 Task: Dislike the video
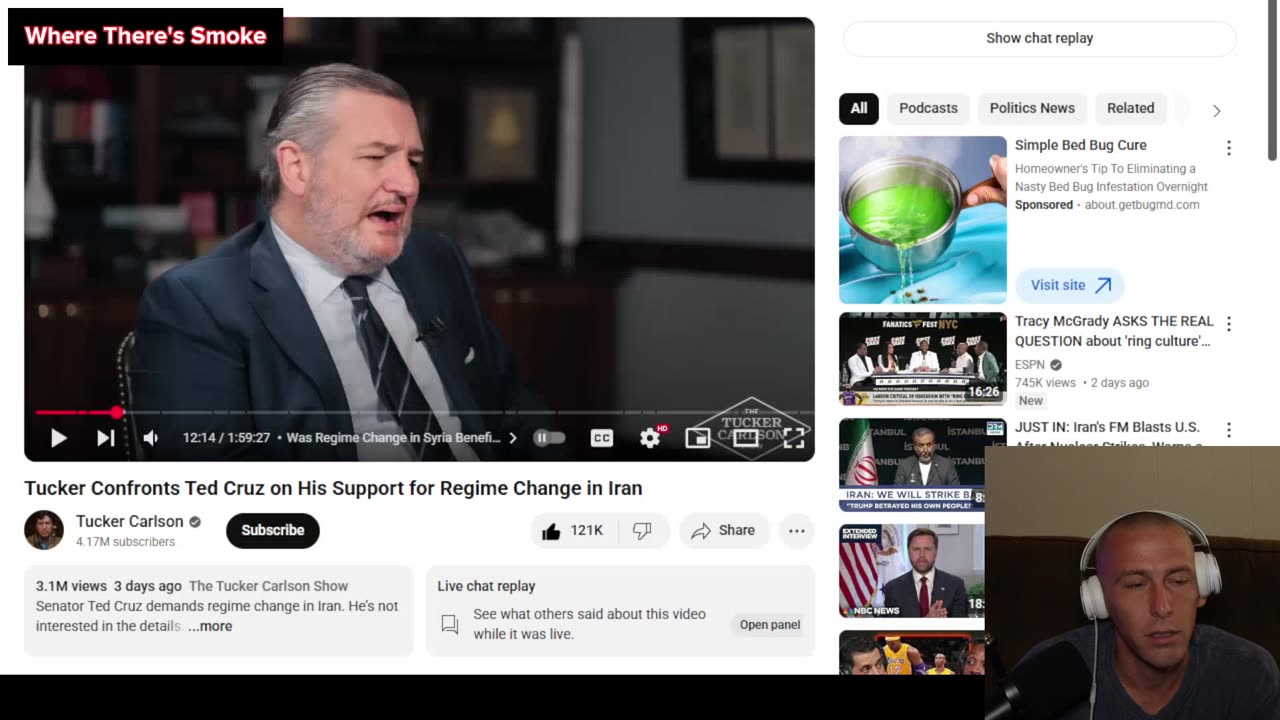pos(642,531)
